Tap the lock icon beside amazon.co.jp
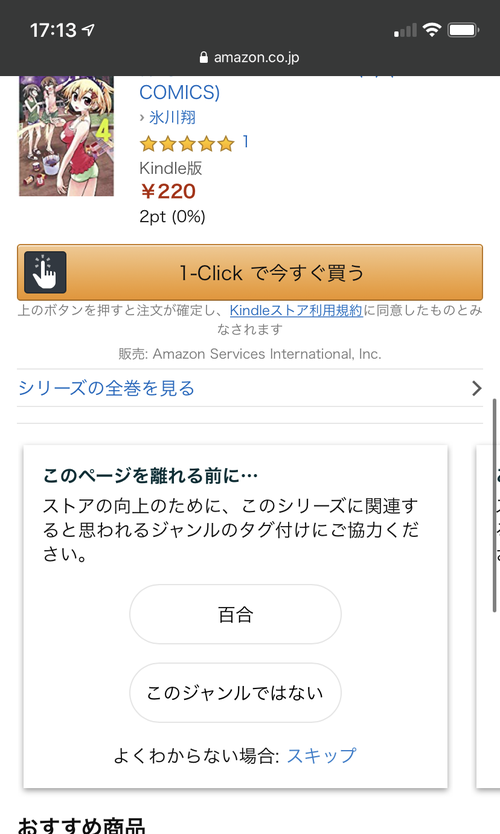This screenshot has height=834, width=500. [204, 57]
